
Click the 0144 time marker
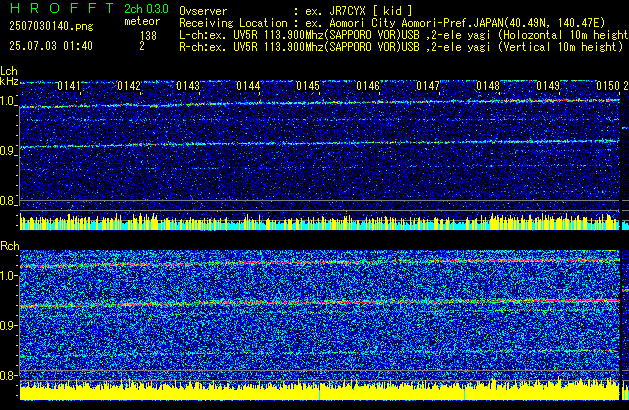248,86
